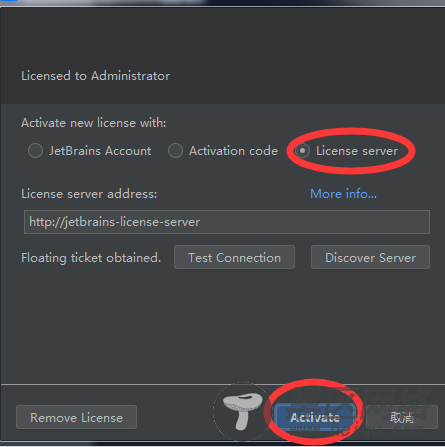
Task: Choose the Activation code radio option
Action: coord(175,151)
